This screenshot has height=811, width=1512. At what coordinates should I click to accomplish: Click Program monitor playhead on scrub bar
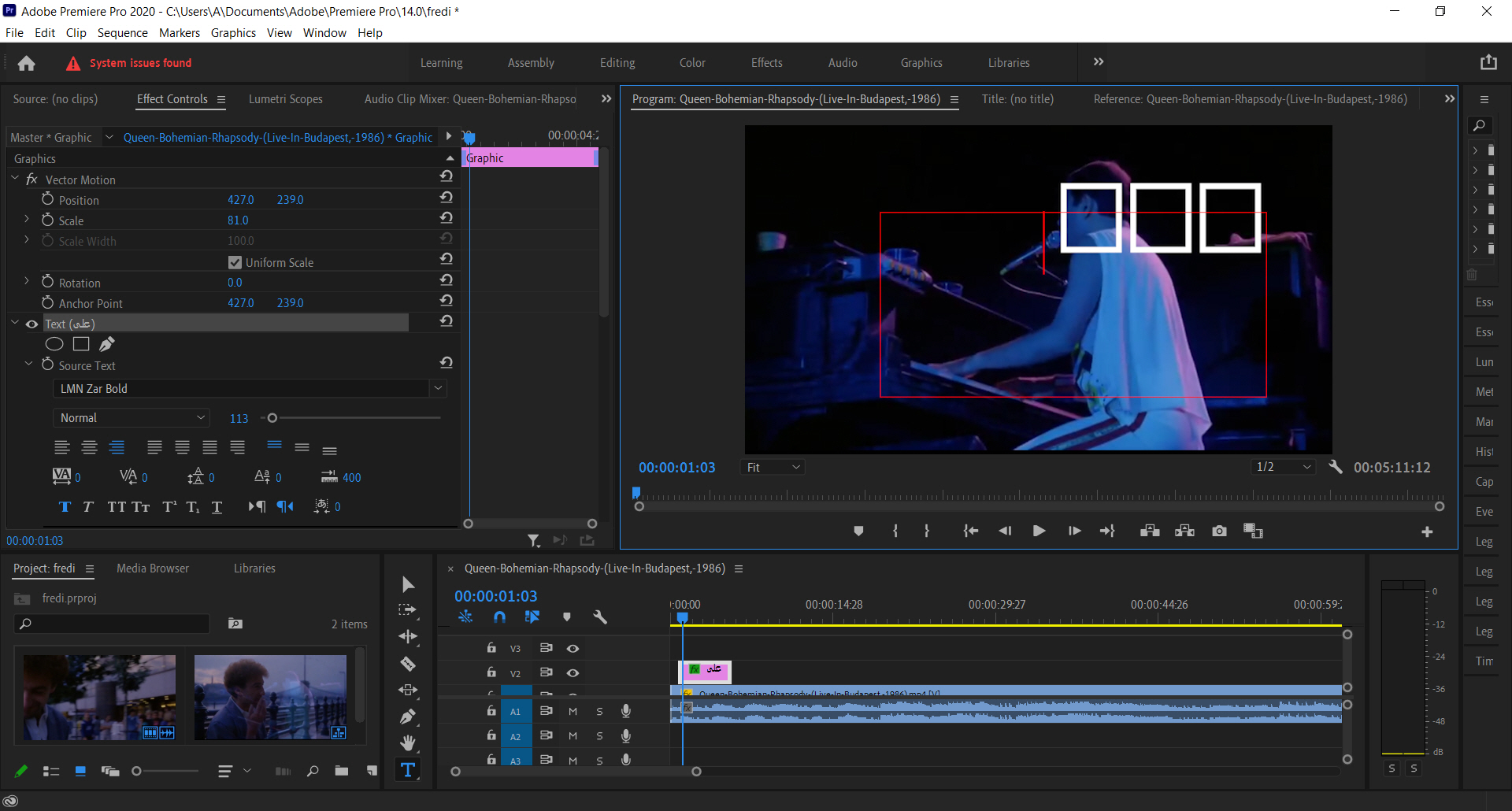pos(636,494)
